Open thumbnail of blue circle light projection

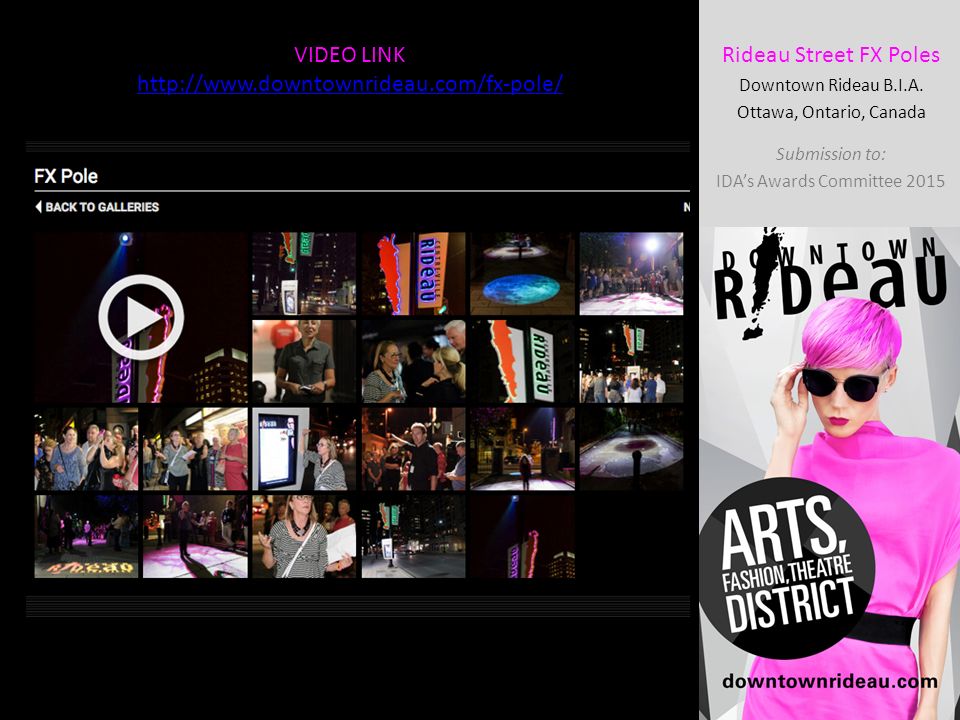point(522,273)
